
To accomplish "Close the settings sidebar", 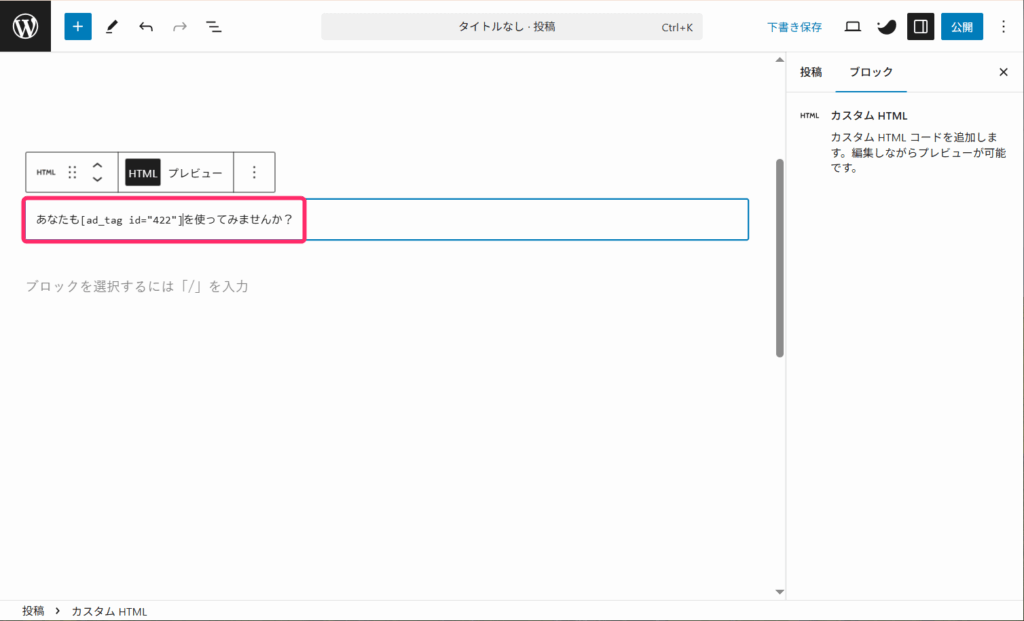I will (x=1004, y=72).
